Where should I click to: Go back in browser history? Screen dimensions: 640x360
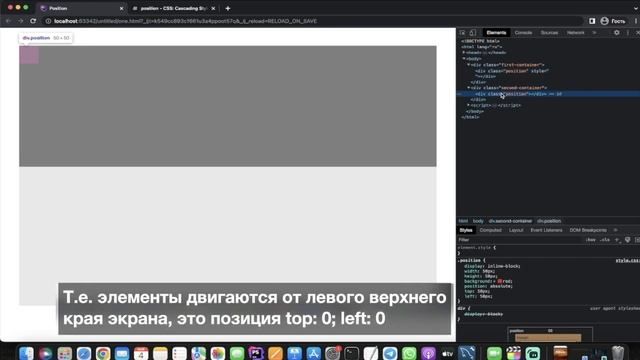pyautogui.click(x=8, y=21)
